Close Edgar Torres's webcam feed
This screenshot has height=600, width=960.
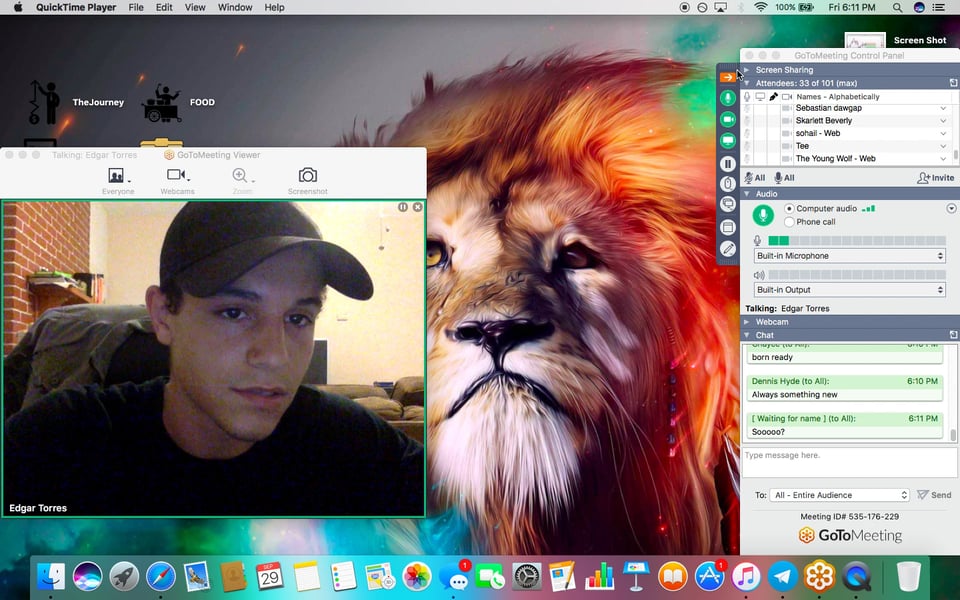(418, 208)
